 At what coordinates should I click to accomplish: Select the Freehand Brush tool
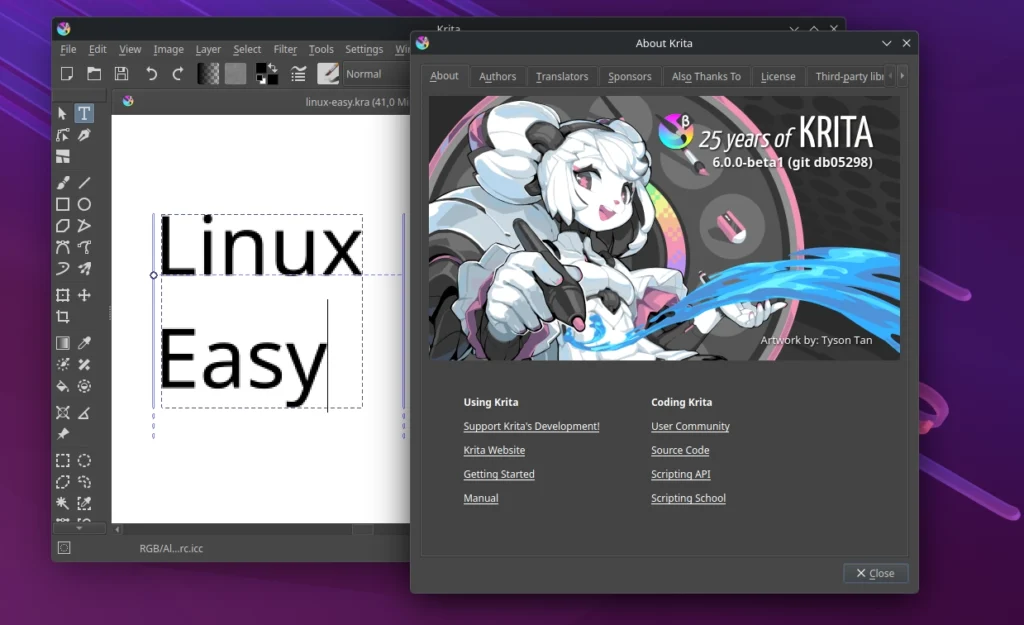(62, 182)
